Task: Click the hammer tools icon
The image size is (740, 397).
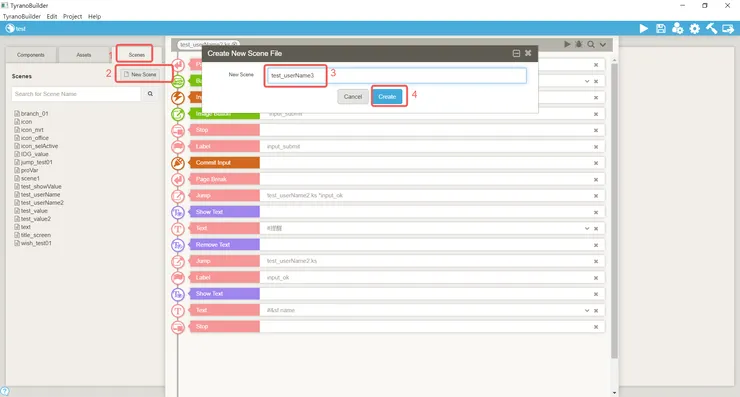Action: click(711, 29)
